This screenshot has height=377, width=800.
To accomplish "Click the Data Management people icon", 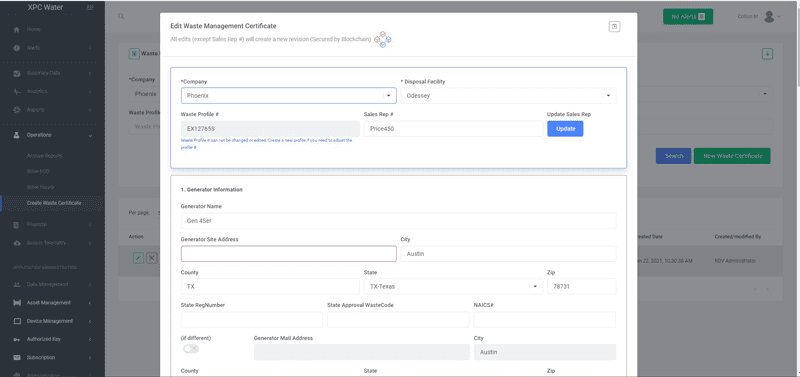I will pos(16,284).
